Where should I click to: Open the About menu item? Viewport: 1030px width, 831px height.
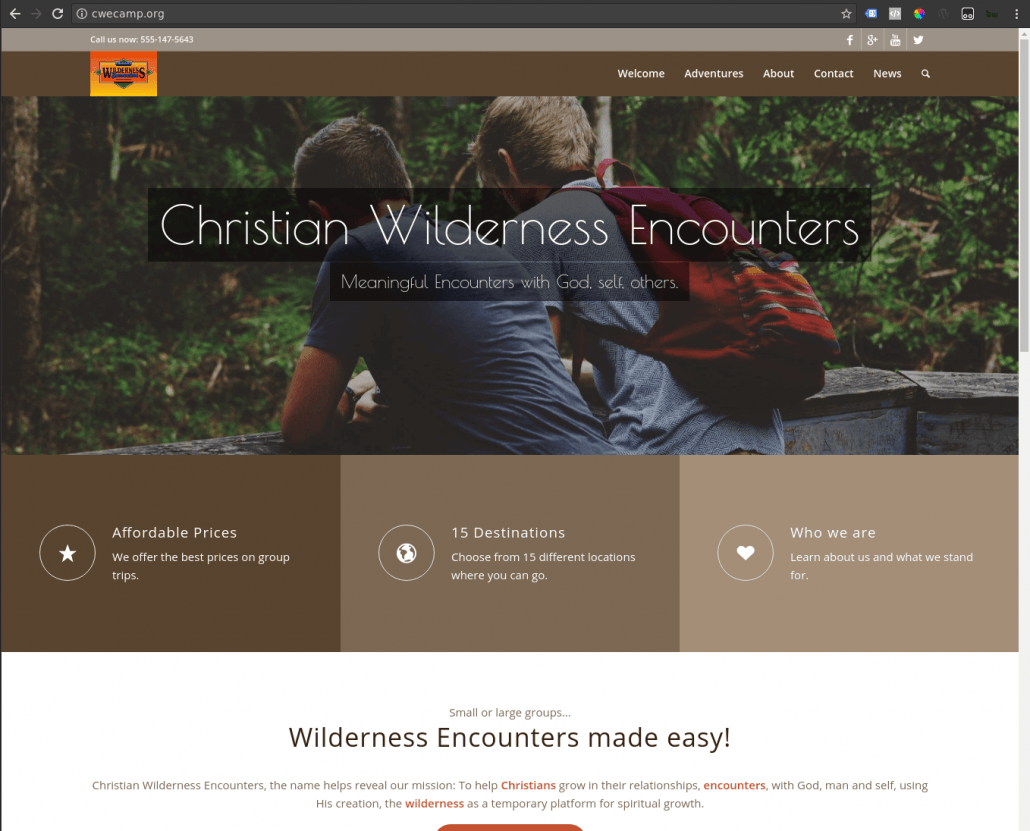[x=778, y=74]
